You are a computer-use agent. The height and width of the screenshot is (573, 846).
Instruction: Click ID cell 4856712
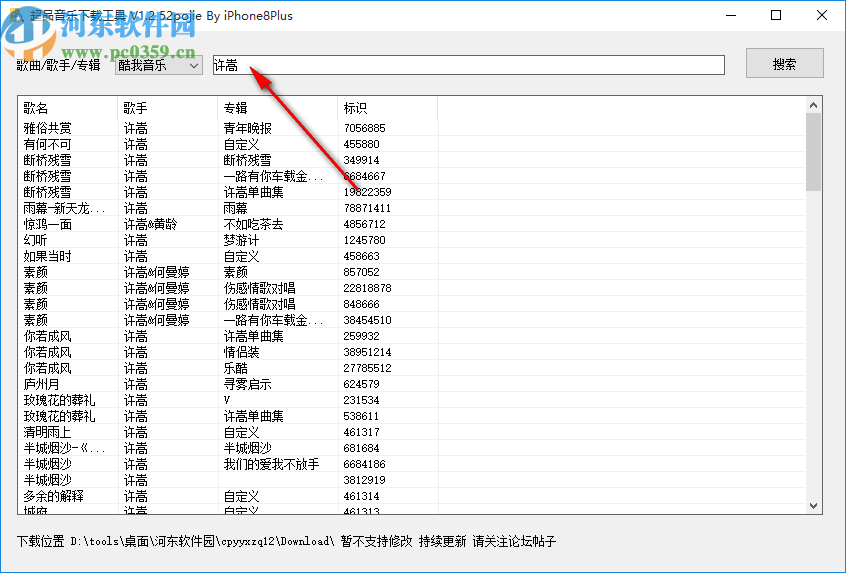[x=364, y=224]
